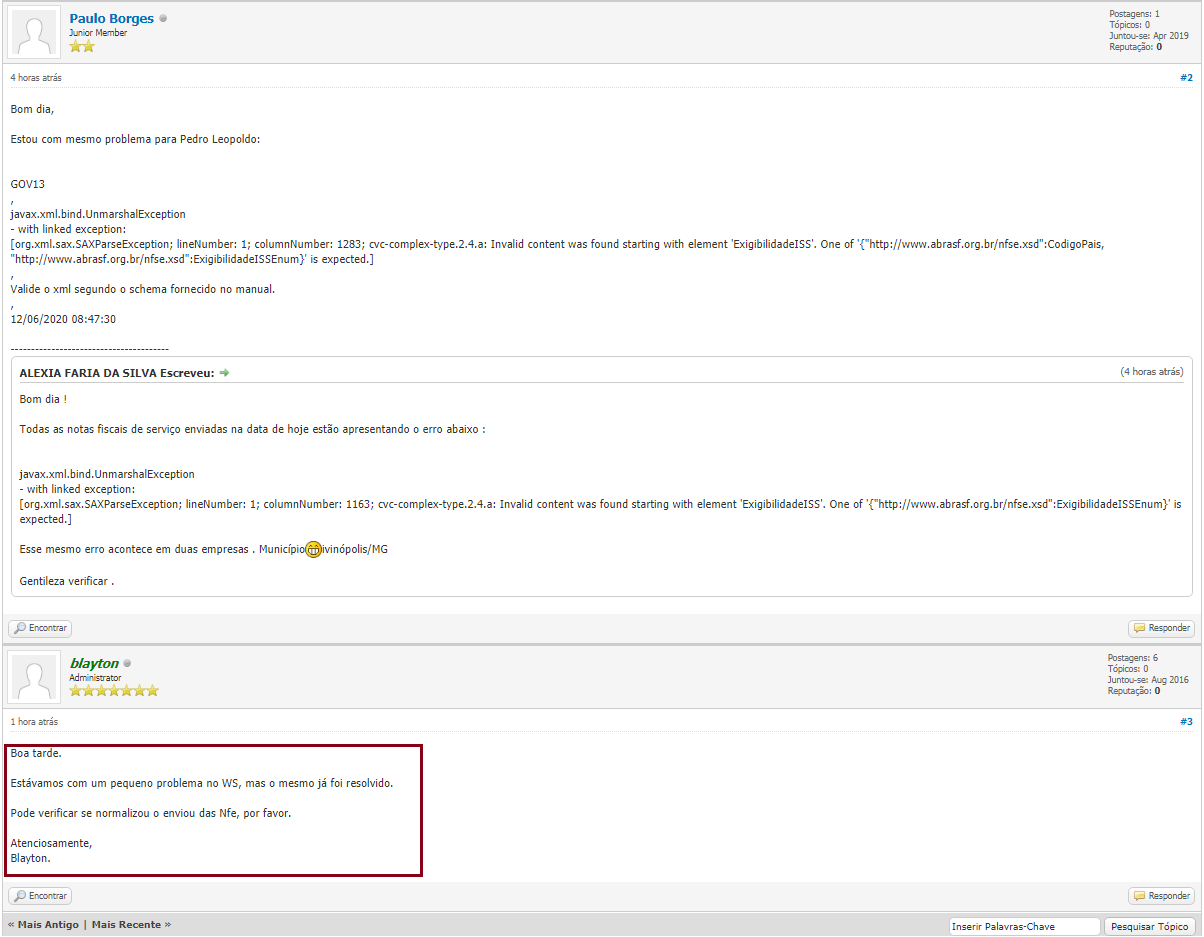
Task: Click timestamp '12/06/2020 08:47:30'
Action: tap(63, 319)
